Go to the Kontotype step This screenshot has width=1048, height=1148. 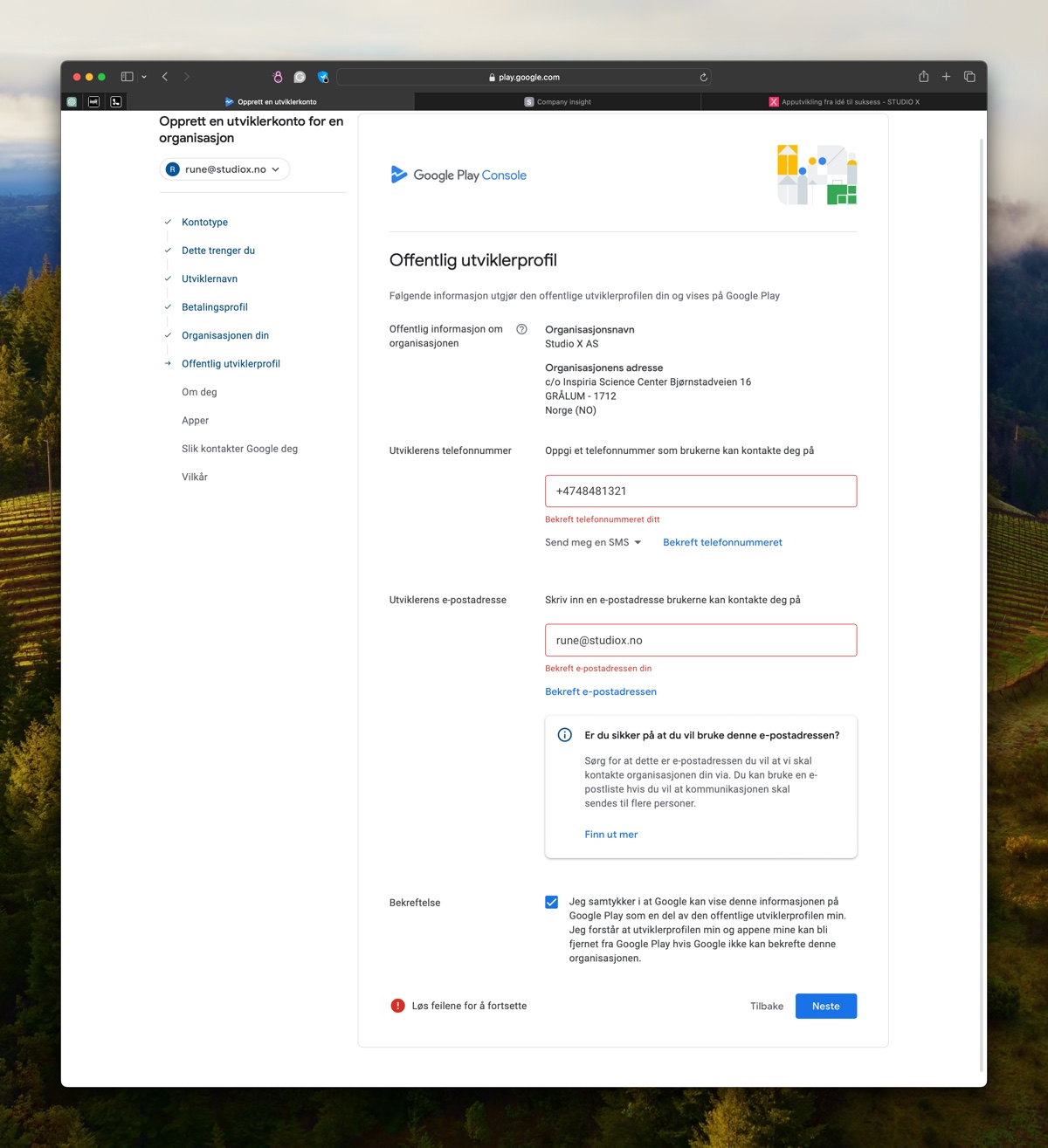point(204,223)
